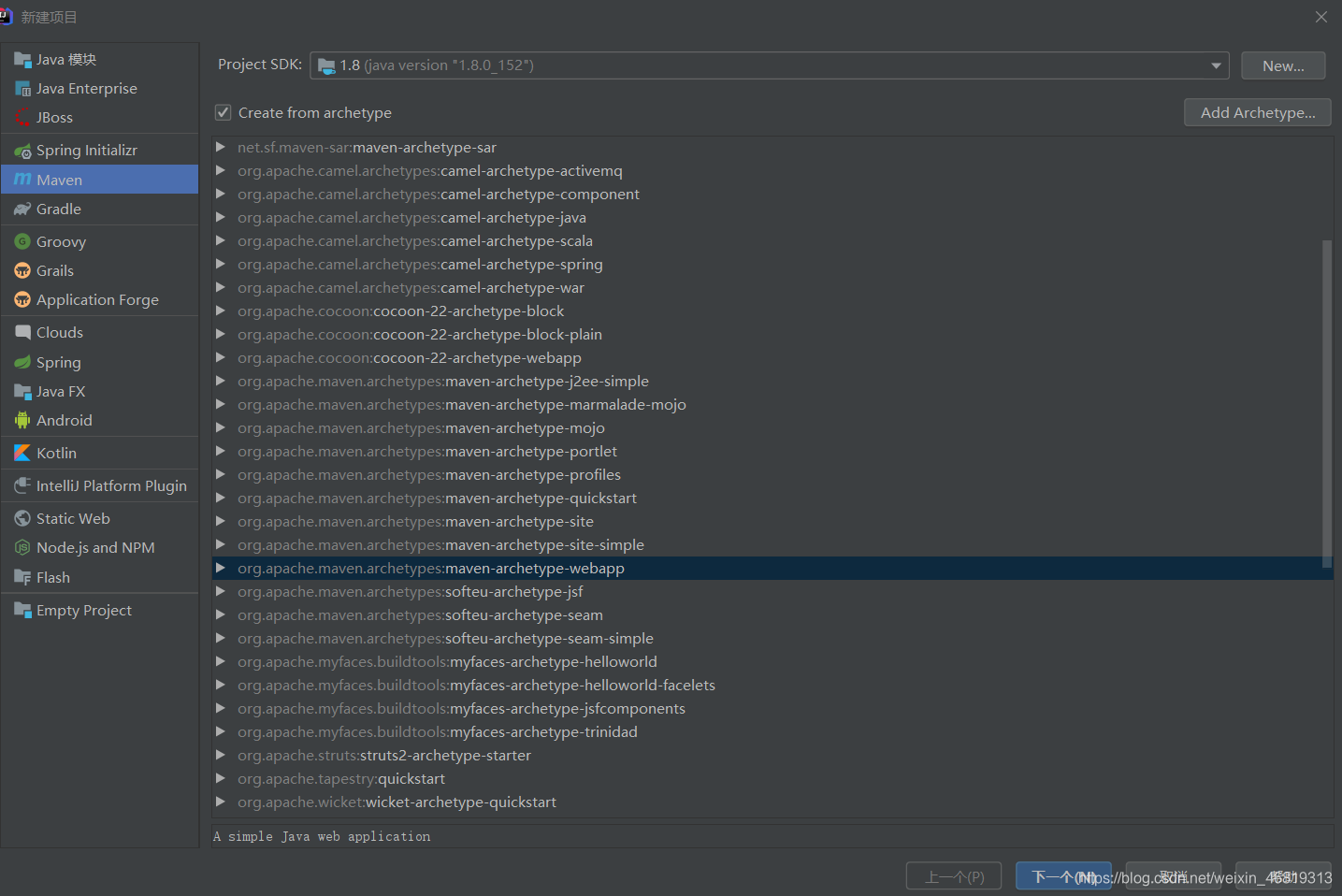Click the Spring Initializr icon
Viewport: 1342px width, 896px height.
point(22,151)
